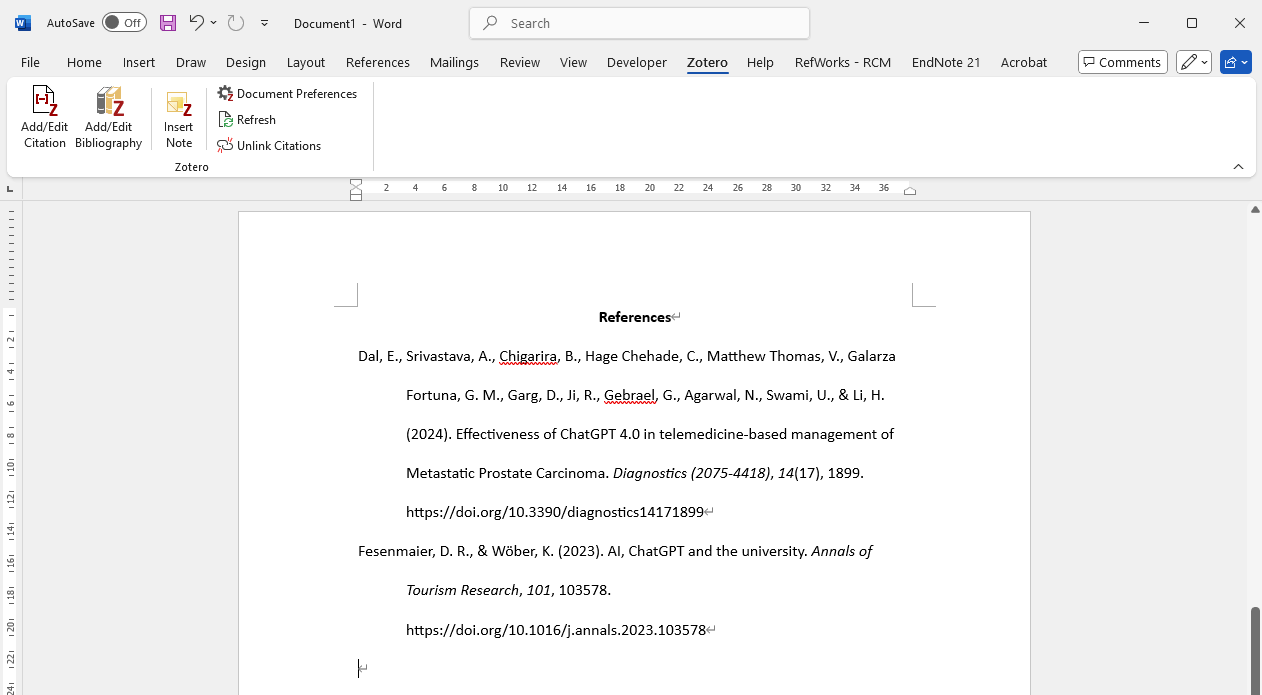Click the Share button
This screenshot has width=1262, height=695.
pos(1235,62)
